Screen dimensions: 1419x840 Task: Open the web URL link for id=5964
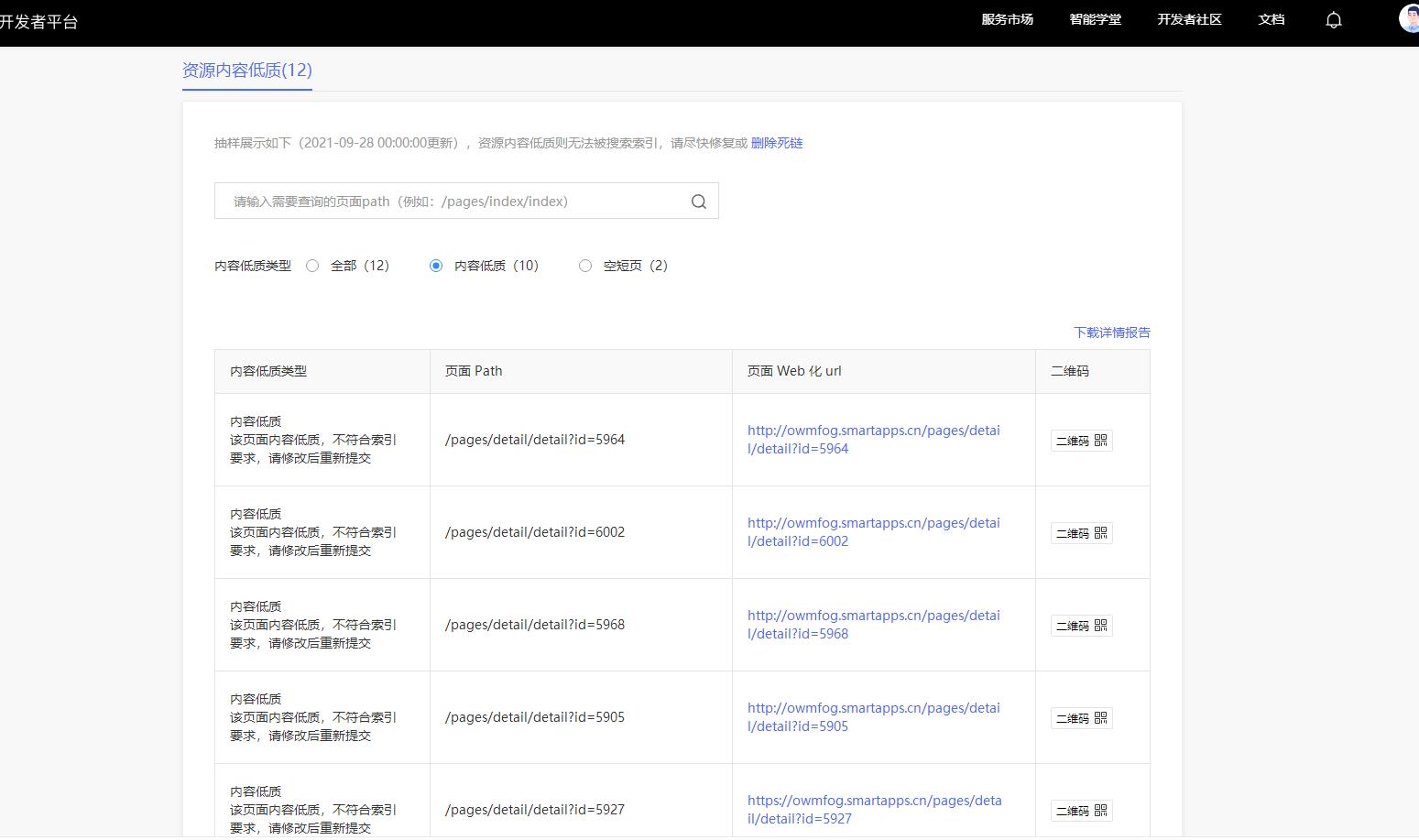[x=873, y=440]
